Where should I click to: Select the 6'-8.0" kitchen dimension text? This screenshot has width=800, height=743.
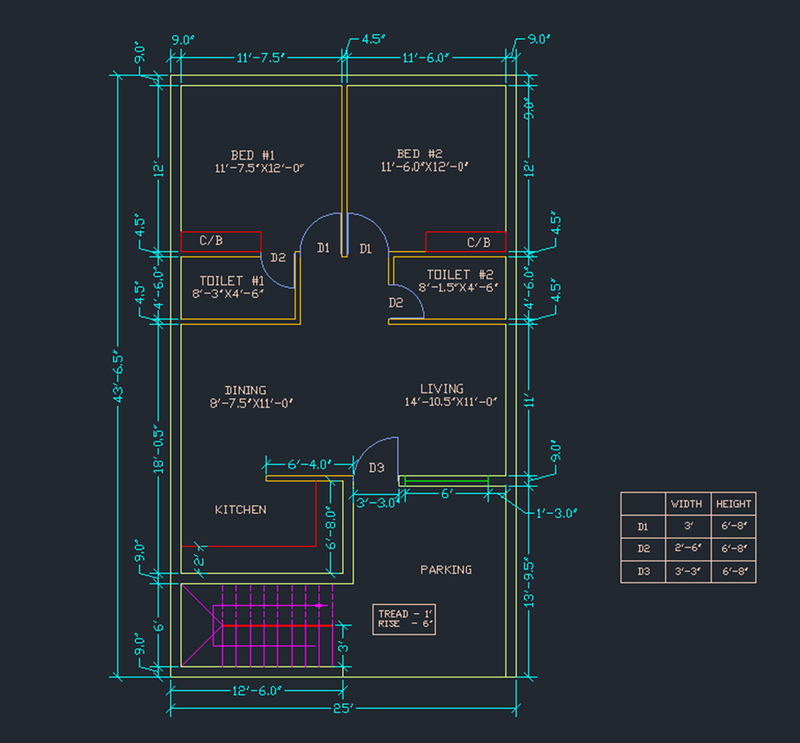[x=331, y=528]
